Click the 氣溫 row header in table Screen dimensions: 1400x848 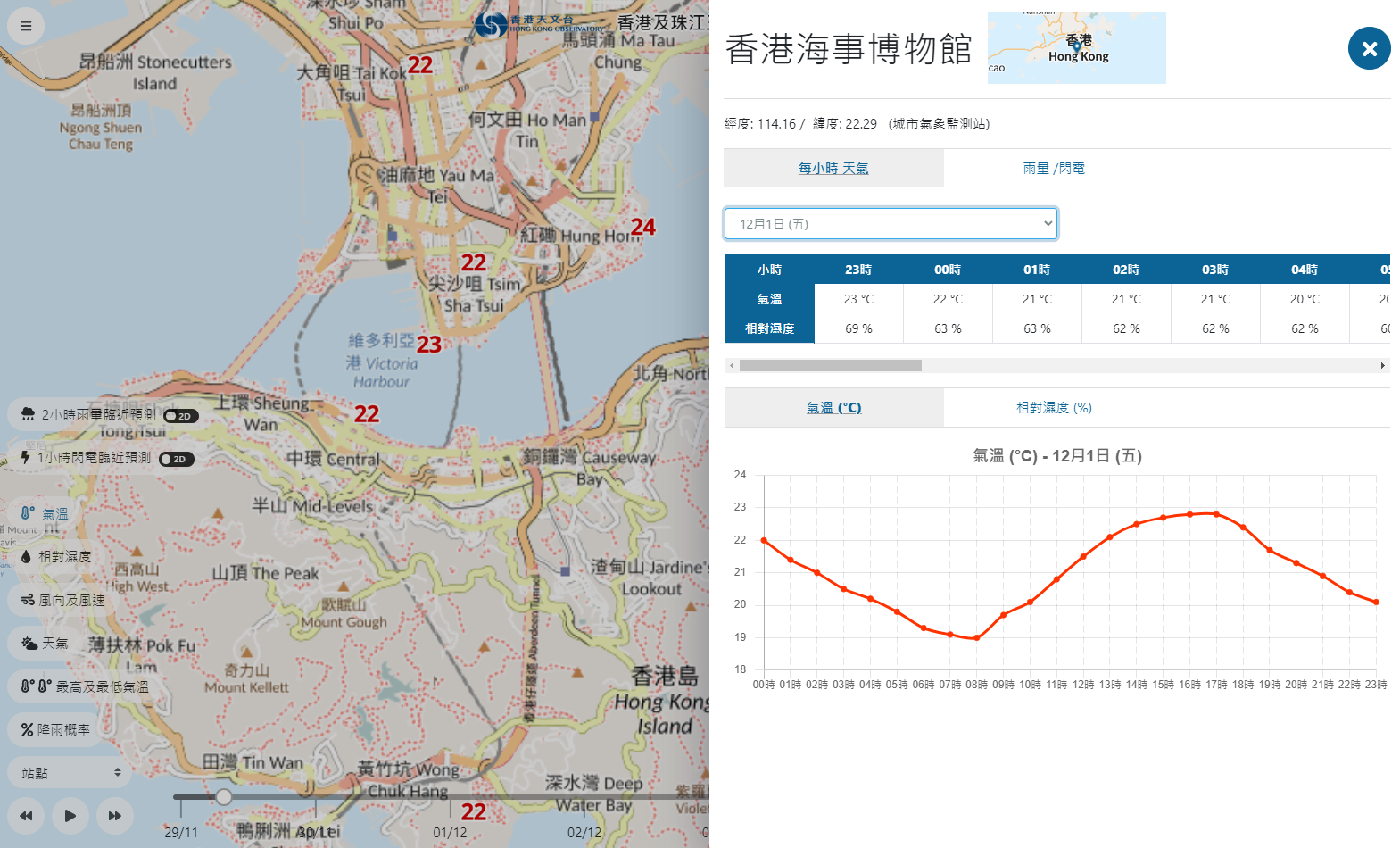click(x=769, y=299)
